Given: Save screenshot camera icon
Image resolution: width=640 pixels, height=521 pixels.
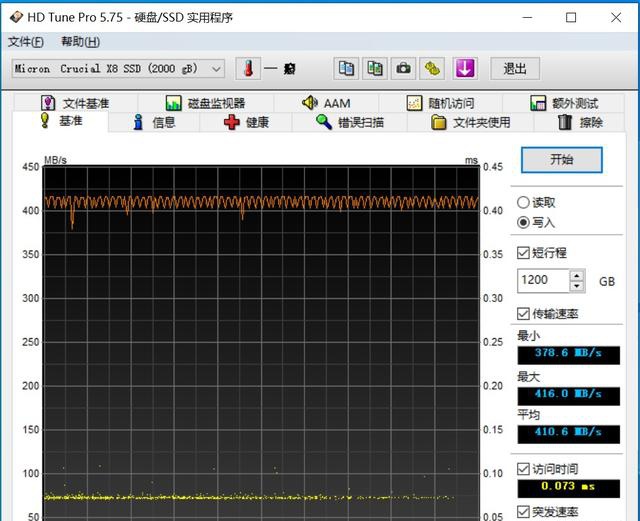Looking at the screenshot, I should point(403,69).
